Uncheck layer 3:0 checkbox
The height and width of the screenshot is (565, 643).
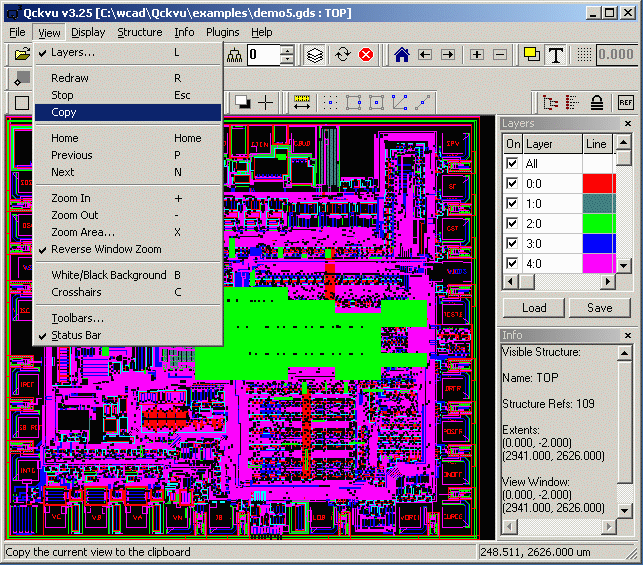[x=512, y=244]
